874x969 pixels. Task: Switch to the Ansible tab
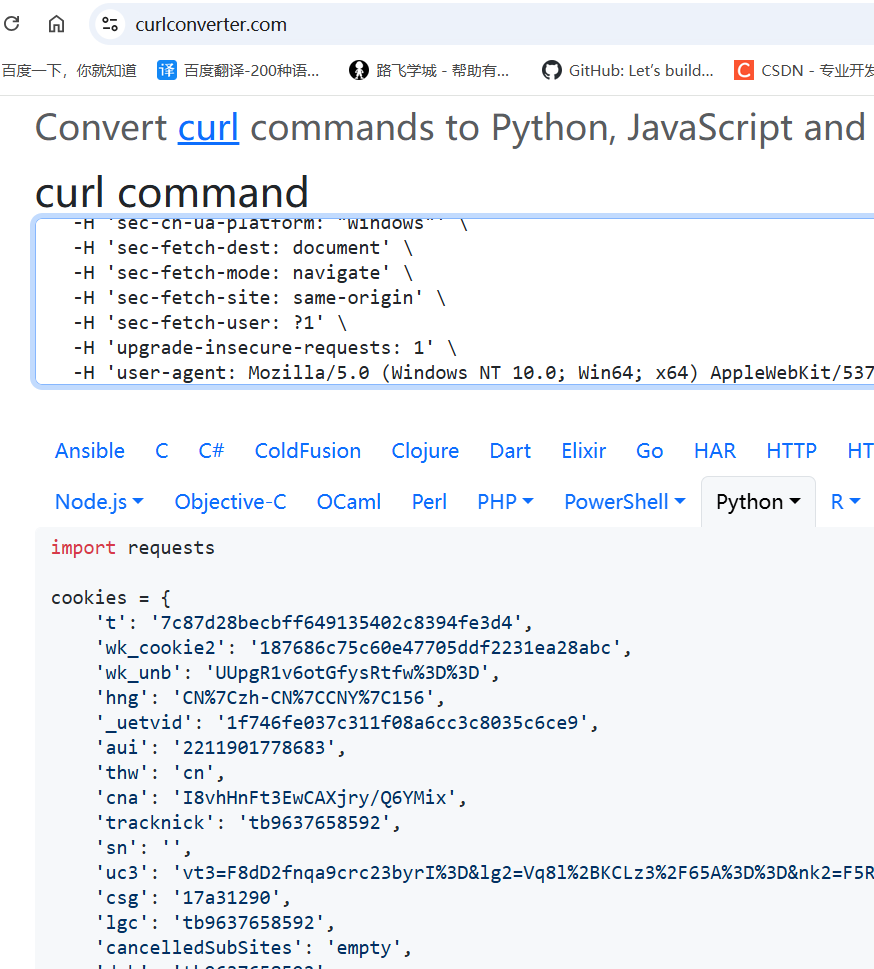click(90, 451)
